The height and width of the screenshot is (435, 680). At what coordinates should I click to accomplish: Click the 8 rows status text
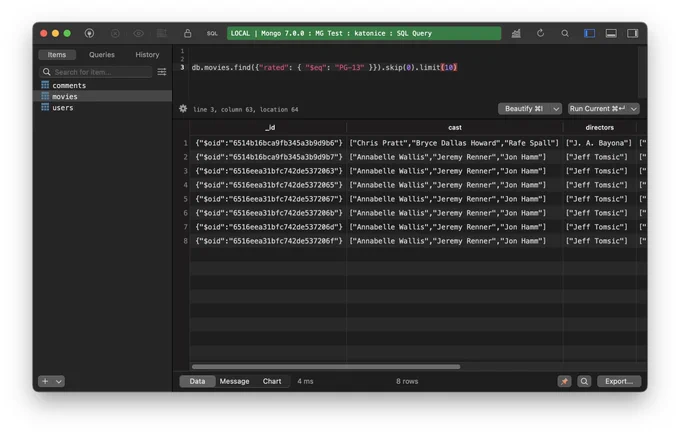pyautogui.click(x=407, y=382)
